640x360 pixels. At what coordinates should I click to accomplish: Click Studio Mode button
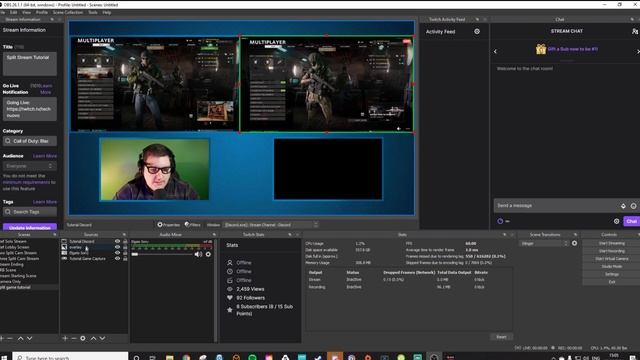coord(611,267)
